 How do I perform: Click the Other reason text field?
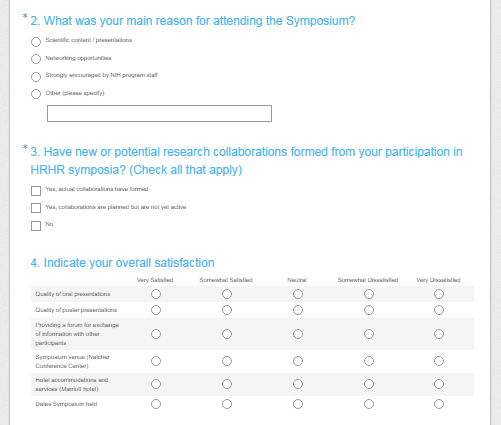tap(159, 113)
